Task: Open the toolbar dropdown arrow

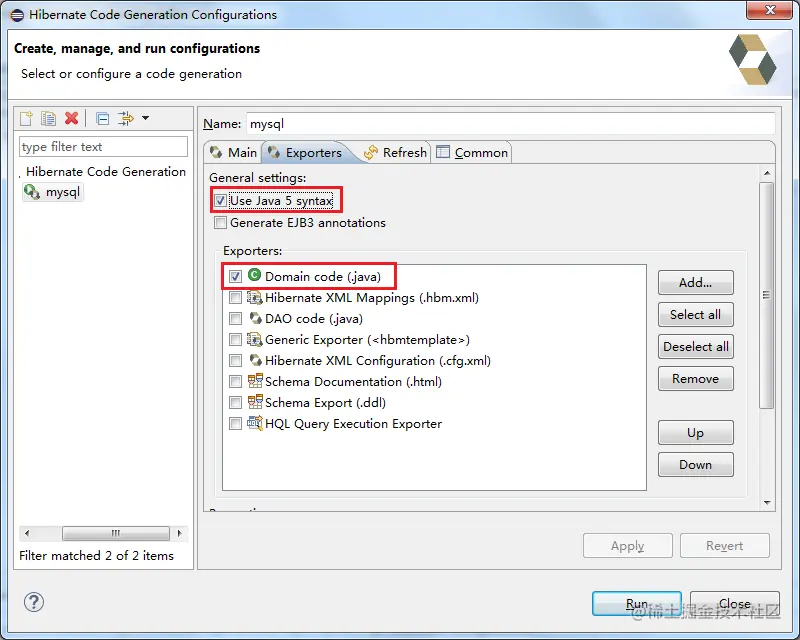Action: point(144,118)
